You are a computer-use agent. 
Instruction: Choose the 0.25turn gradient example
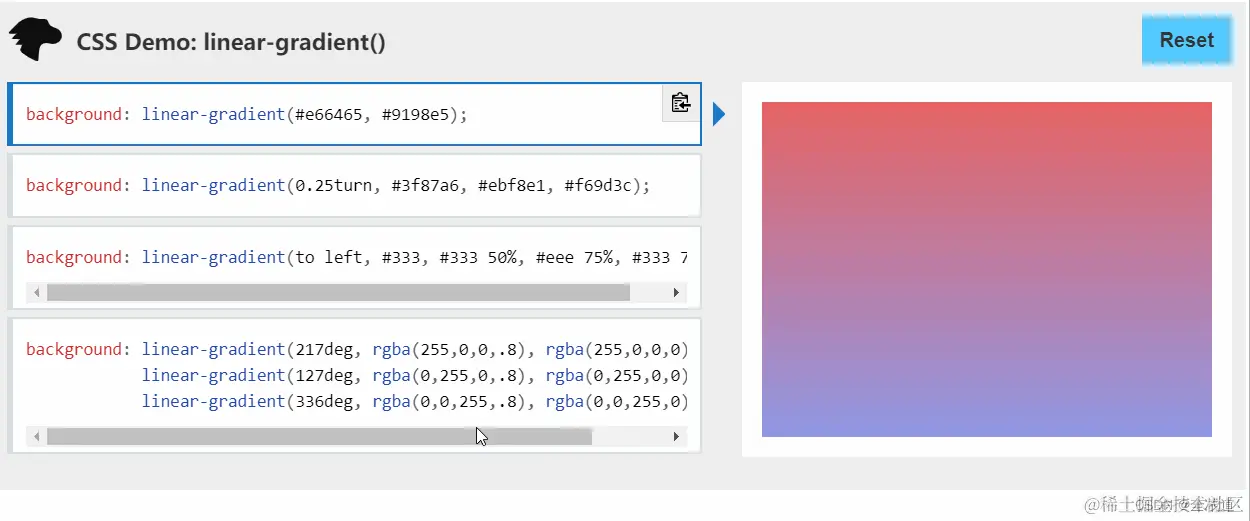[x=355, y=185]
